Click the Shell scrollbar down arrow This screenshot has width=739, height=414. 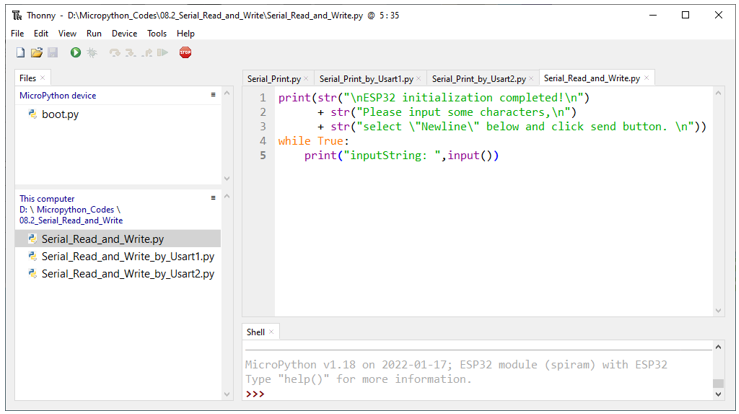[x=718, y=394]
